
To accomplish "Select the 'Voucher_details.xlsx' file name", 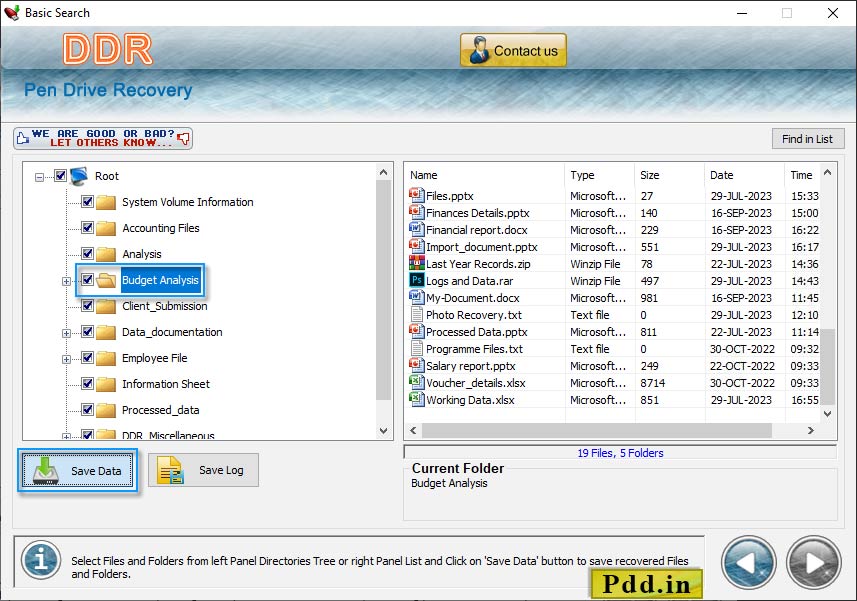I will [x=476, y=383].
